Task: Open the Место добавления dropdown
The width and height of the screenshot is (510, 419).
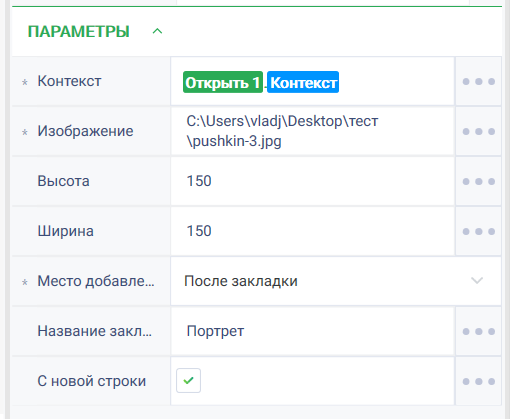Action: [336, 281]
